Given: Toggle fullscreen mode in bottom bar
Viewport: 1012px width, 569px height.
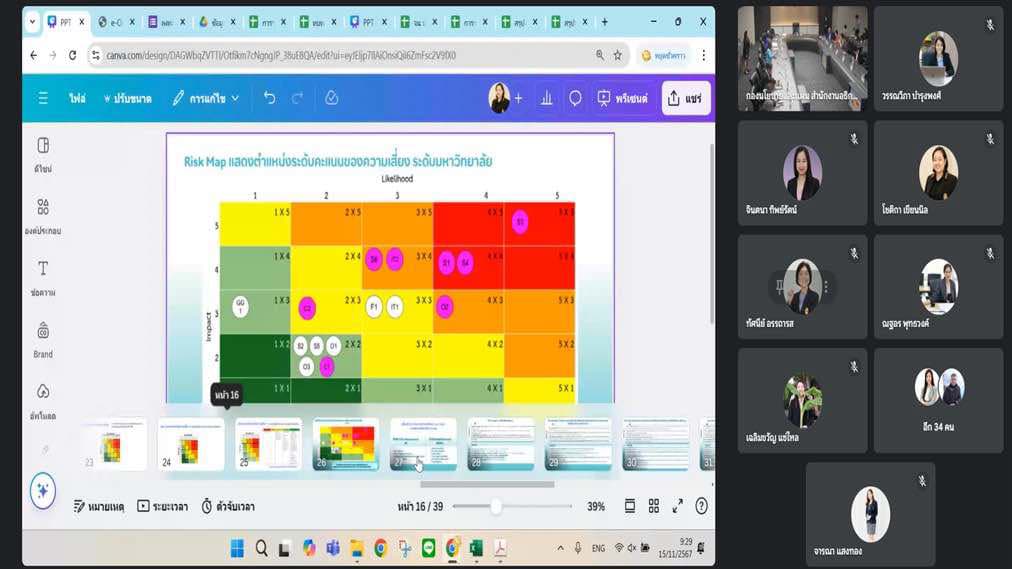Looking at the screenshot, I should point(678,506).
